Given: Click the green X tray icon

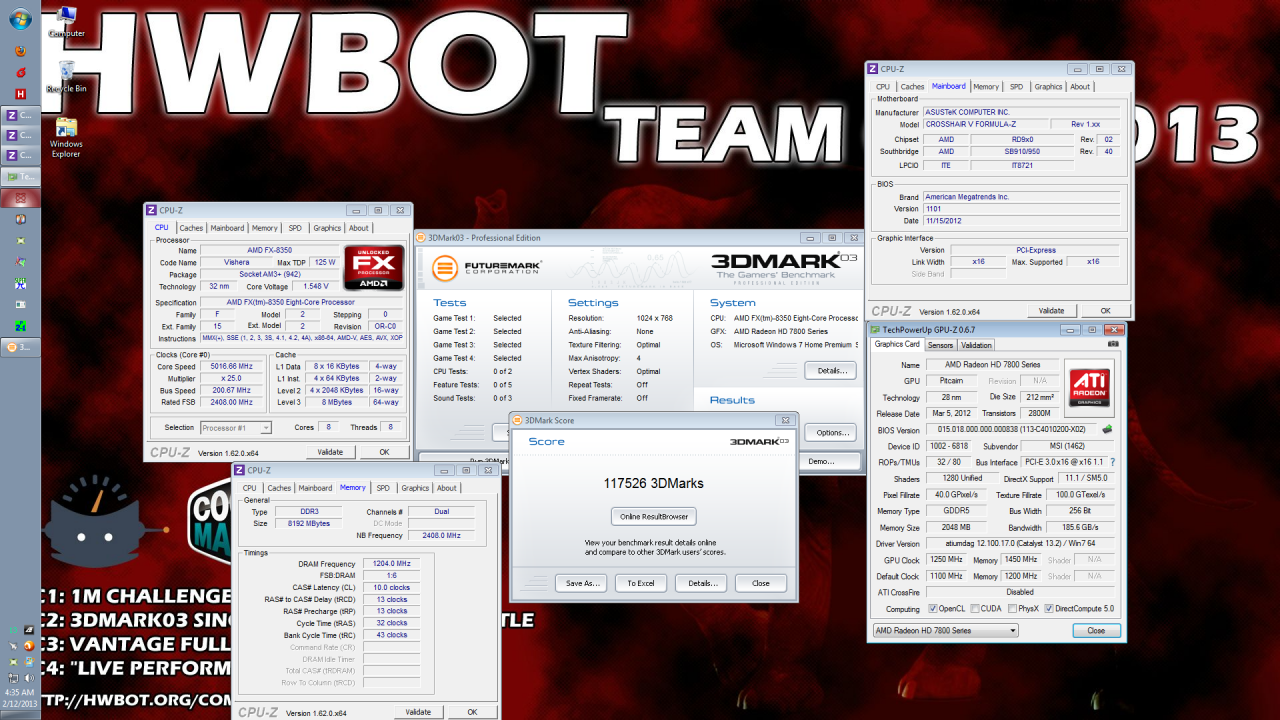Looking at the screenshot, I should pyautogui.click(x=13, y=662).
